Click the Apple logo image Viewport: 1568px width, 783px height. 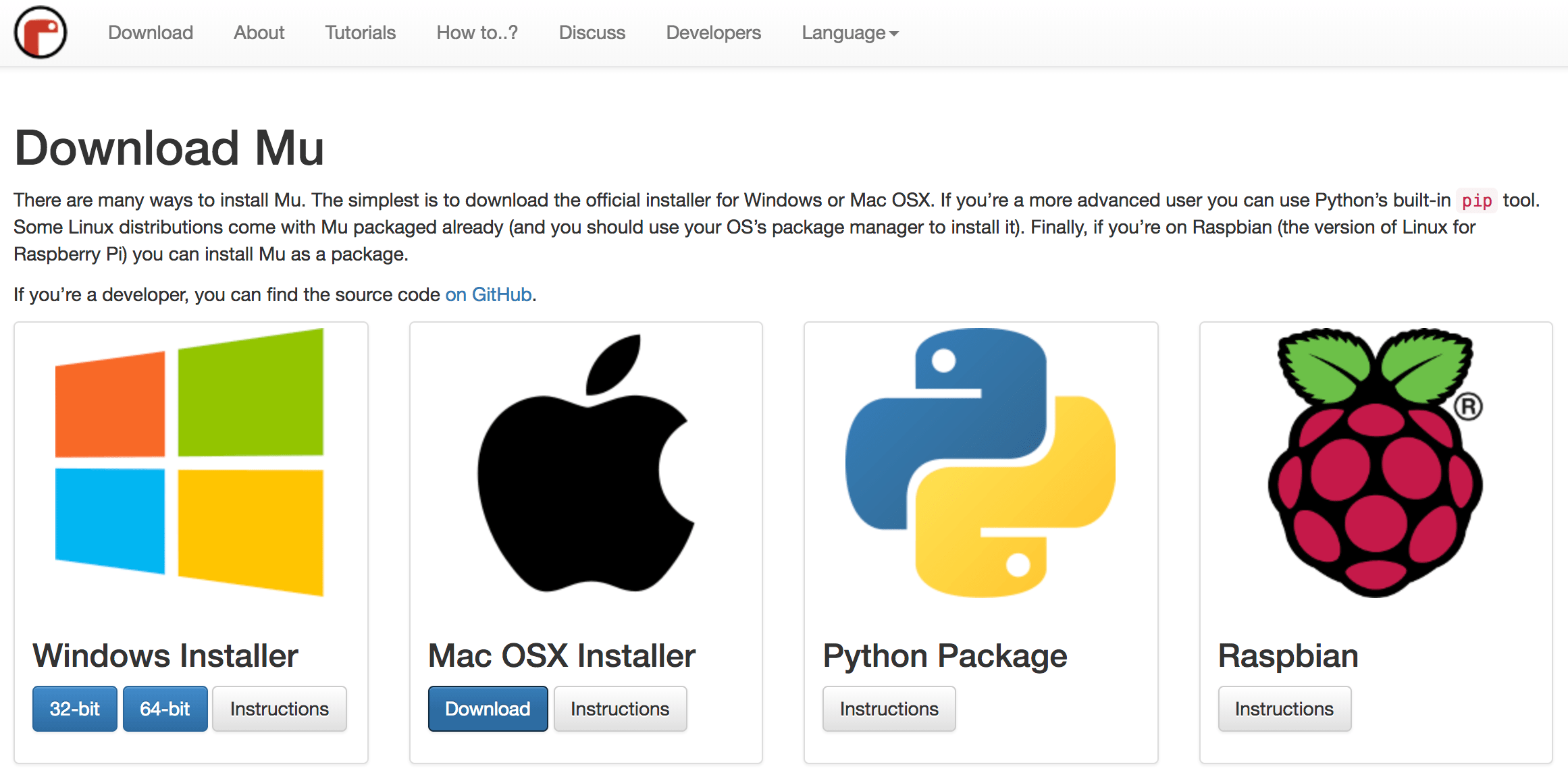pyautogui.click(x=585, y=463)
